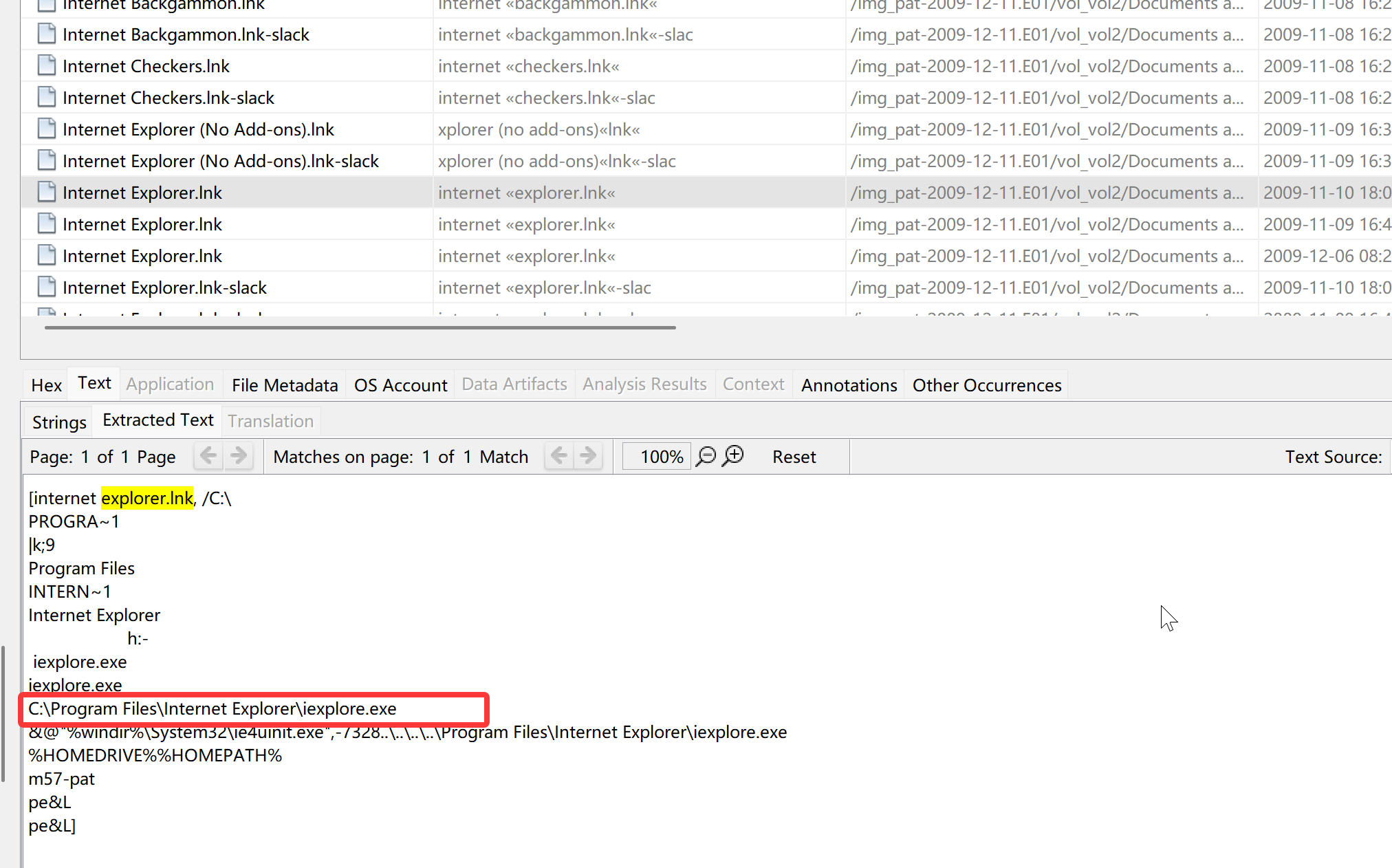The height and width of the screenshot is (868, 1392).
Task: Jump to next match arrow
Action: tap(588, 456)
